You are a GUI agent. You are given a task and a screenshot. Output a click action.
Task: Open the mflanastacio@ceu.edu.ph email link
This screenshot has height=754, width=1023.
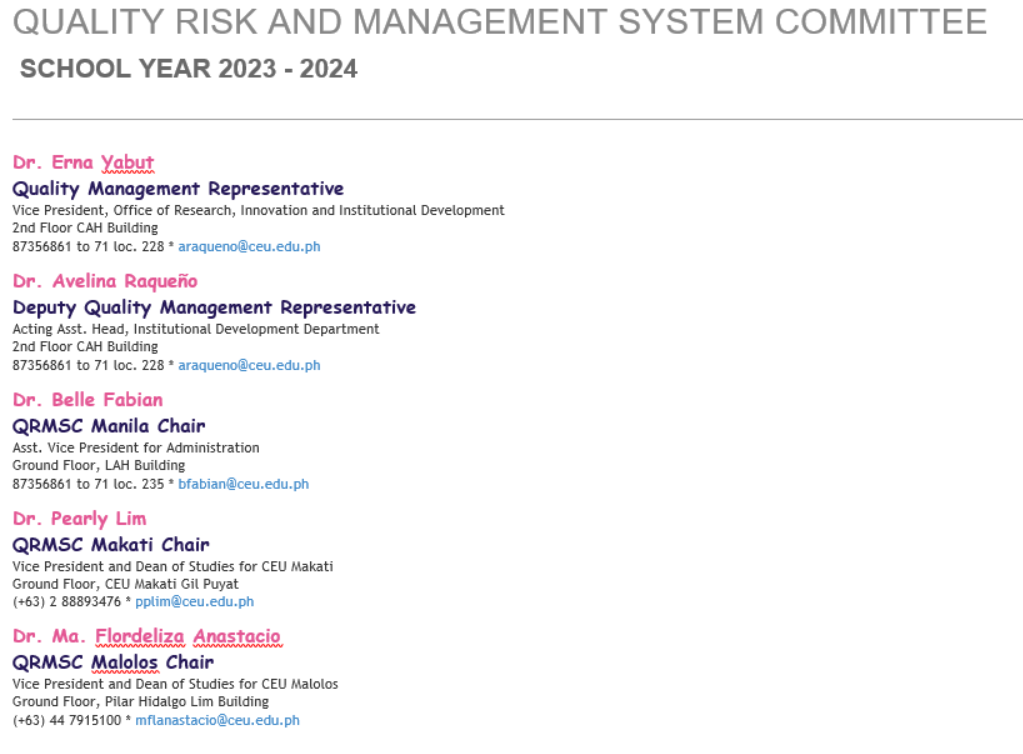(217, 720)
